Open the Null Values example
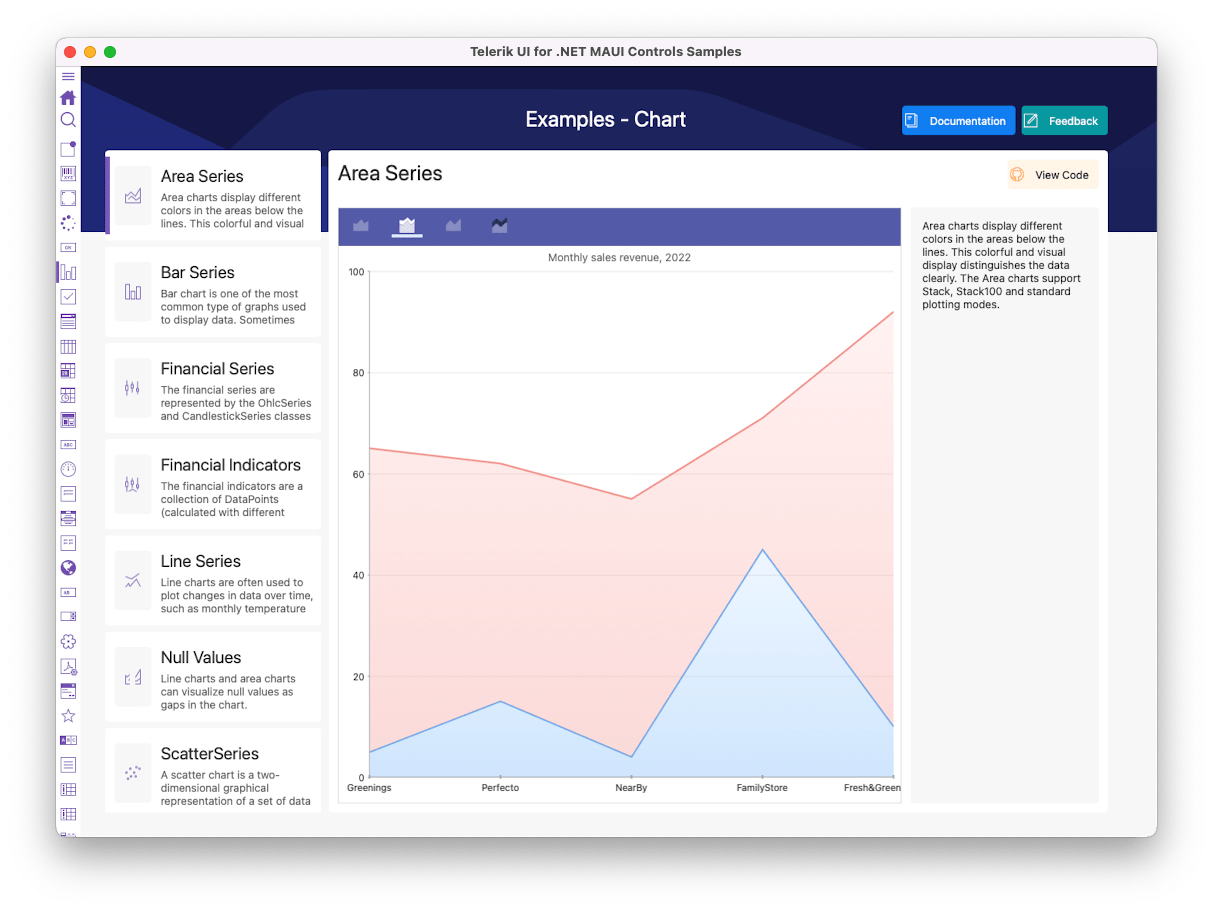1213x911 pixels. (213, 677)
